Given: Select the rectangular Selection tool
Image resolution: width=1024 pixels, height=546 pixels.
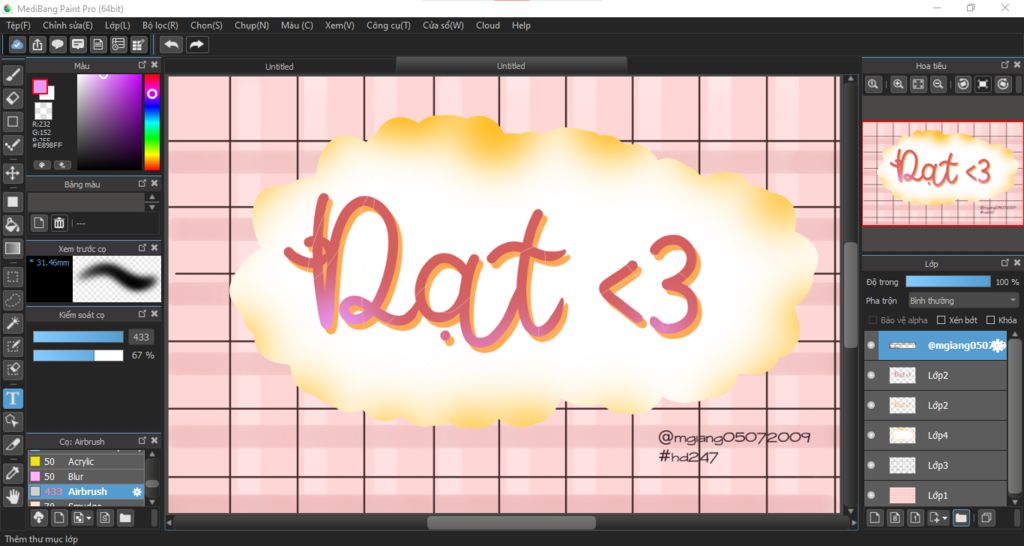Looking at the screenshot, I should point(12,277).
